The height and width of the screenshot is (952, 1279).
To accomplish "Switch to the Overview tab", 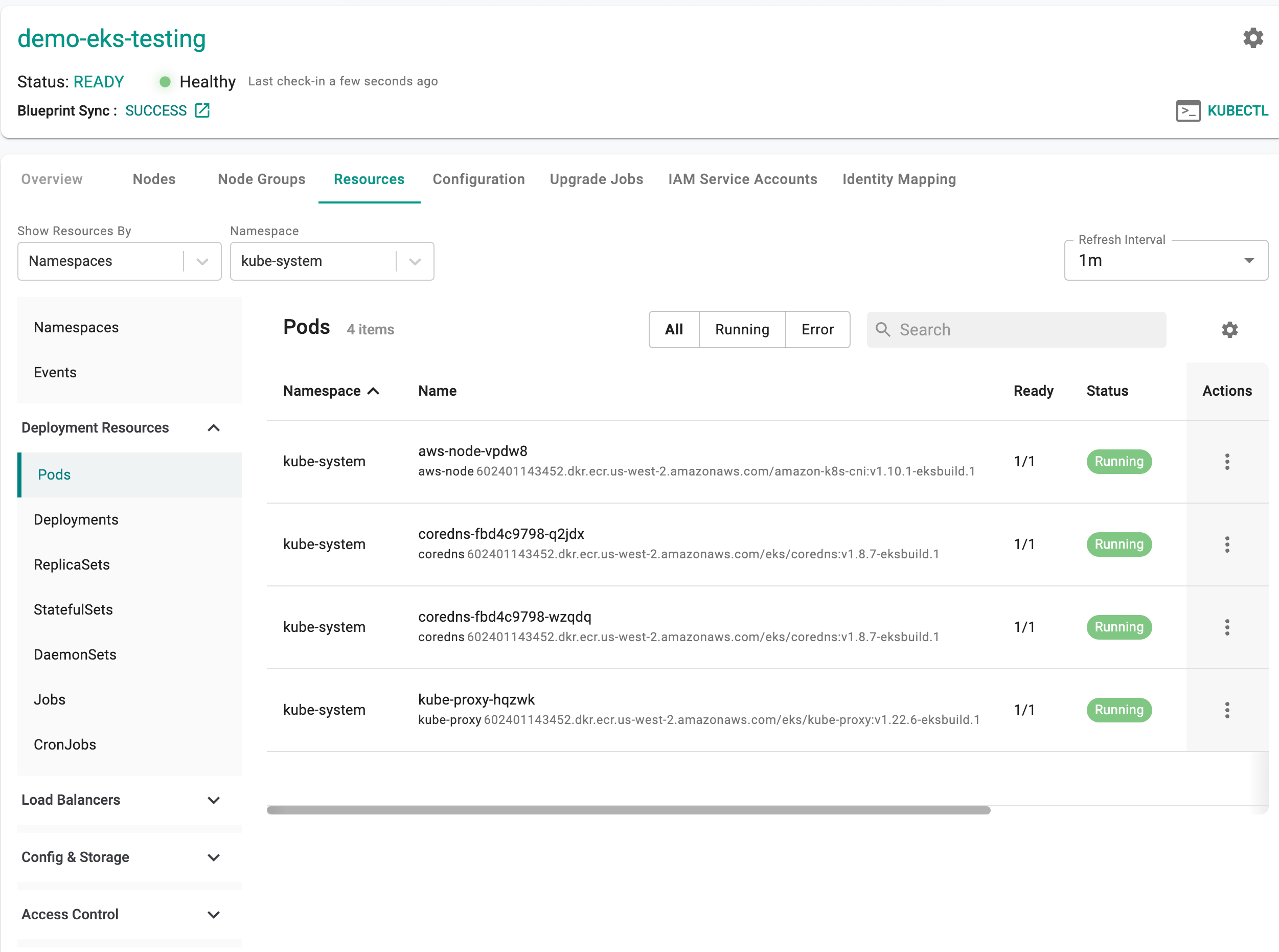I will pos(52,179).
